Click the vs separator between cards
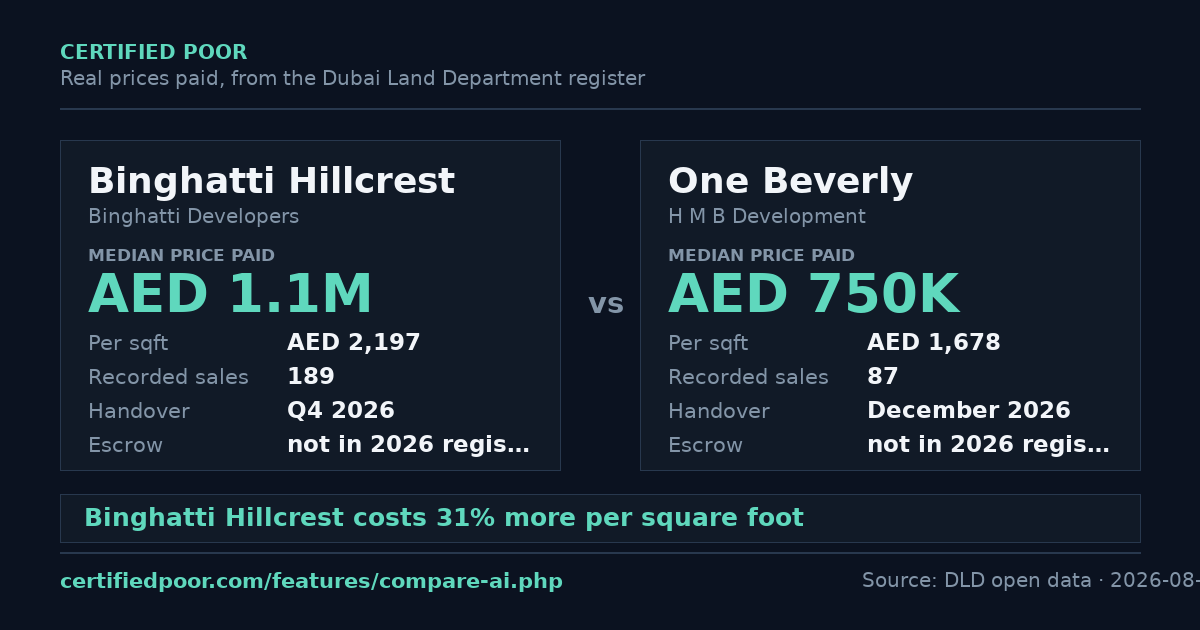The width and height of the screenshot is (1200, 630). point(606,304)
